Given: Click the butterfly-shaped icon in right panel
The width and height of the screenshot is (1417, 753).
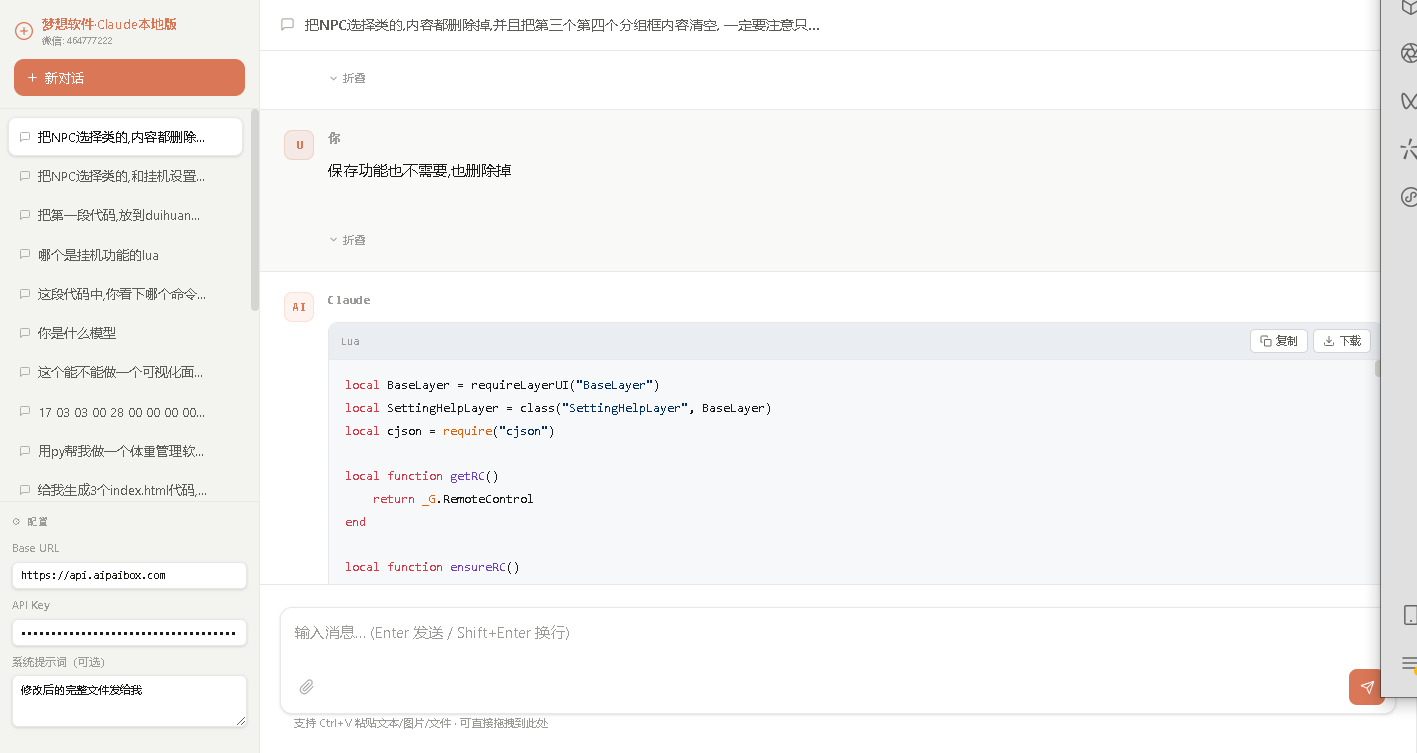Looking at the screenshot, I should point(1408,100).
